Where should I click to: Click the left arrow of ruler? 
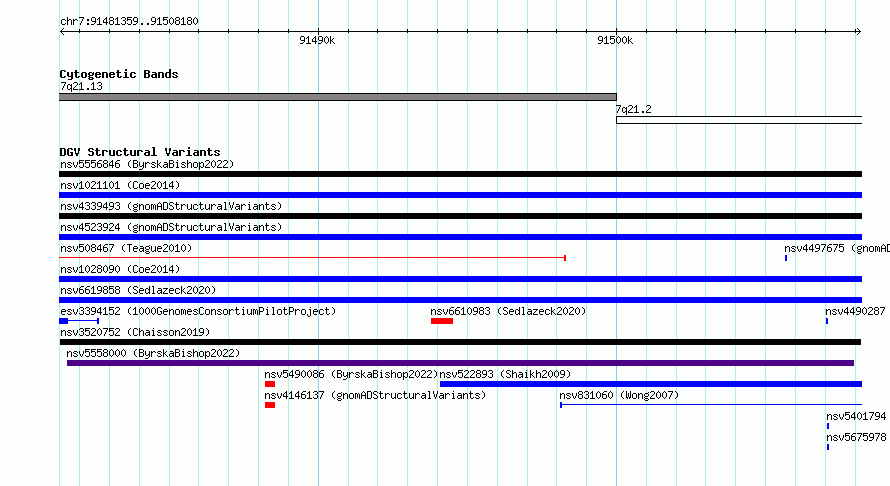click(62, 32)
